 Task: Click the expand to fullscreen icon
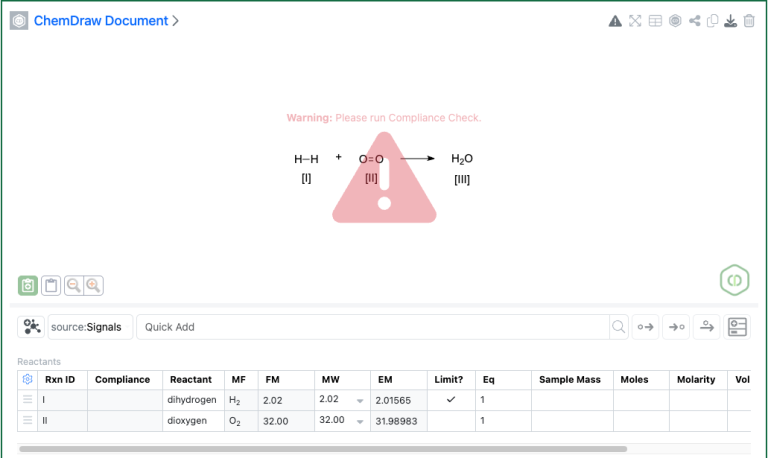point(635,21)
